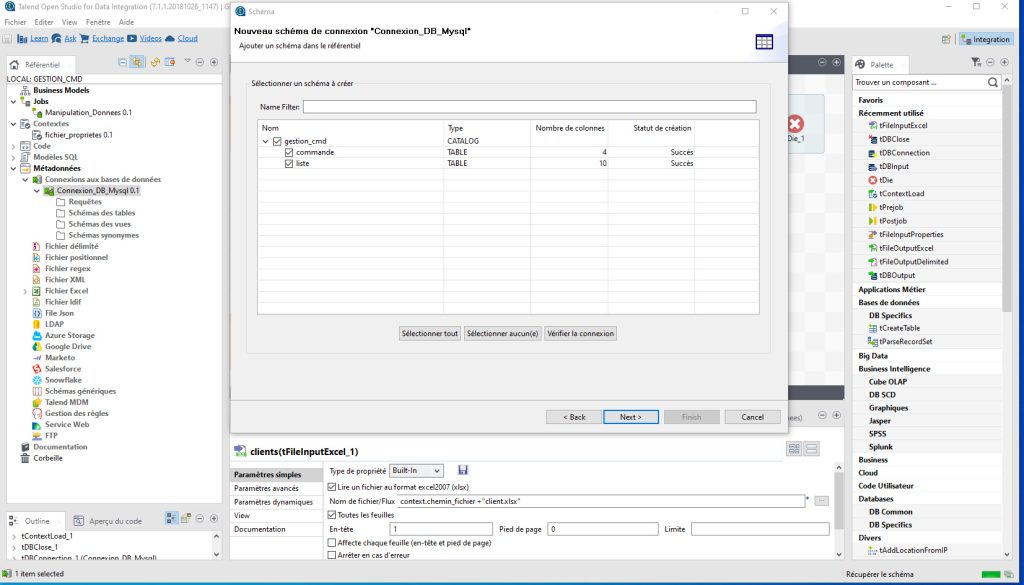Click the palette search magnifier icon

tap(993, 82)
